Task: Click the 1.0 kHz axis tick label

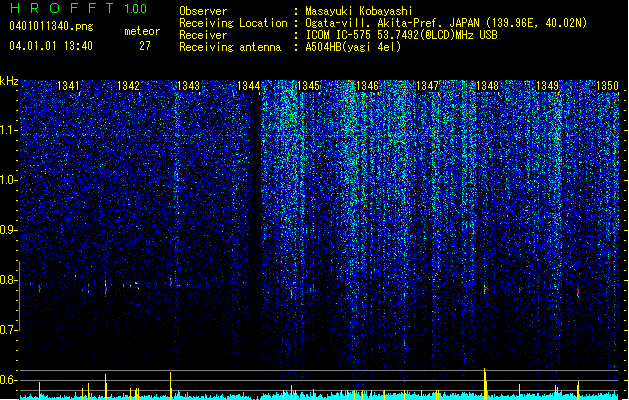Action: 8,180
